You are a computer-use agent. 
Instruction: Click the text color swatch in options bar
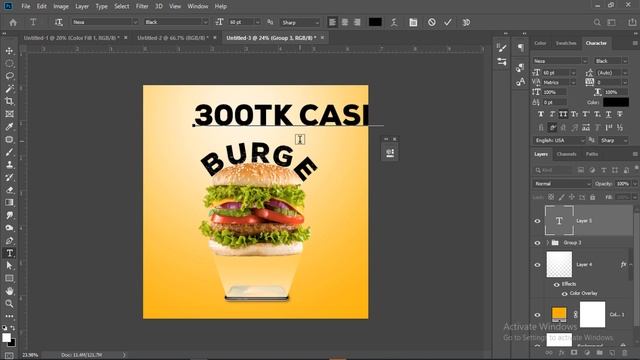tap(375, 22)
